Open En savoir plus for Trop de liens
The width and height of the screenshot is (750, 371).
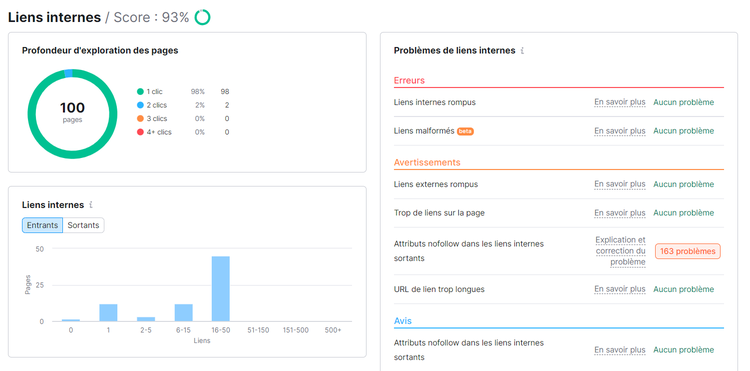pyautogui.click(x=619, y=213)
